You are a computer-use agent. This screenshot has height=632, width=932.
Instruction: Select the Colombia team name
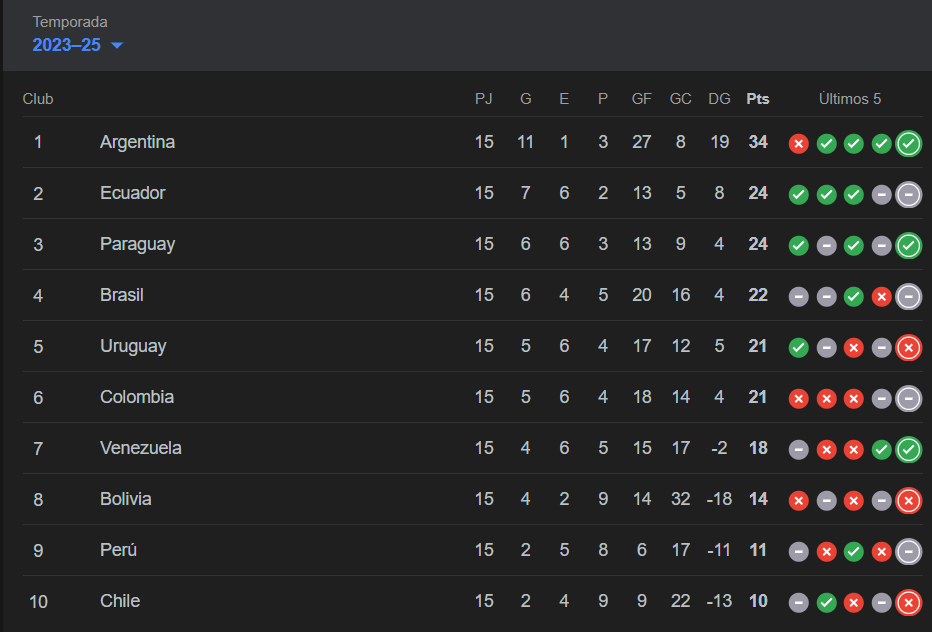pos(137,397)
